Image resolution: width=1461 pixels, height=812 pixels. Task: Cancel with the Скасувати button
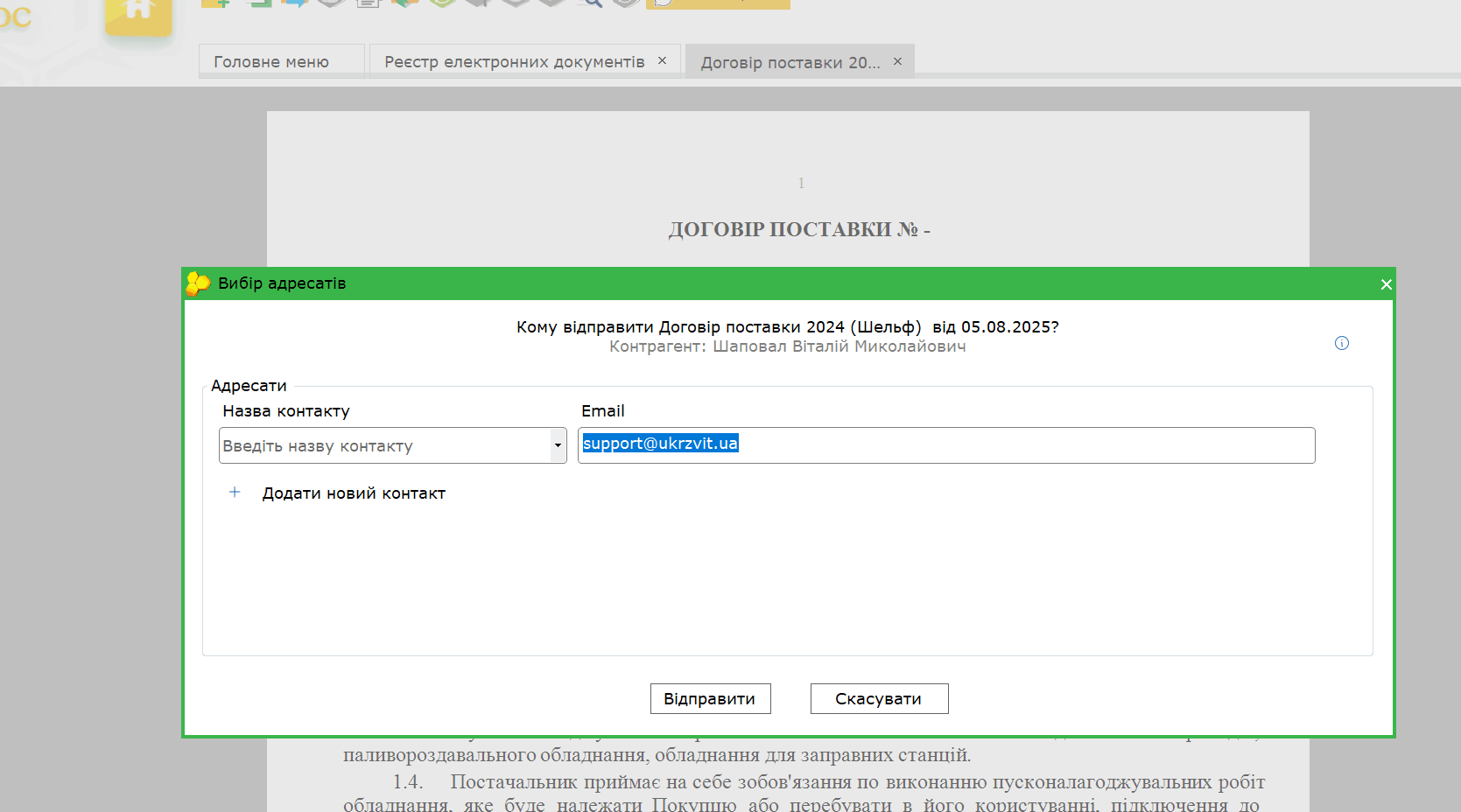click(x=879, y=698)
